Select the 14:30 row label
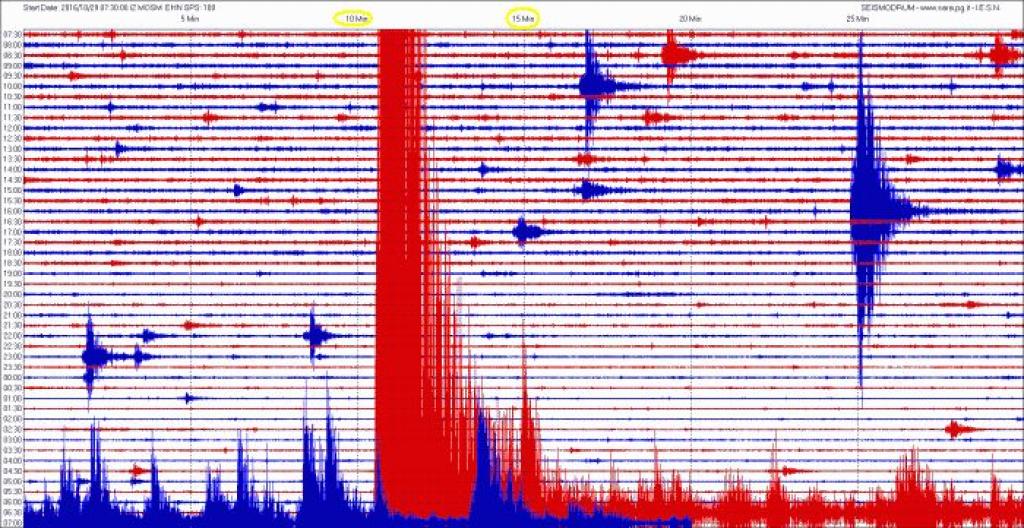1024x528 pixels. [12, 180]
